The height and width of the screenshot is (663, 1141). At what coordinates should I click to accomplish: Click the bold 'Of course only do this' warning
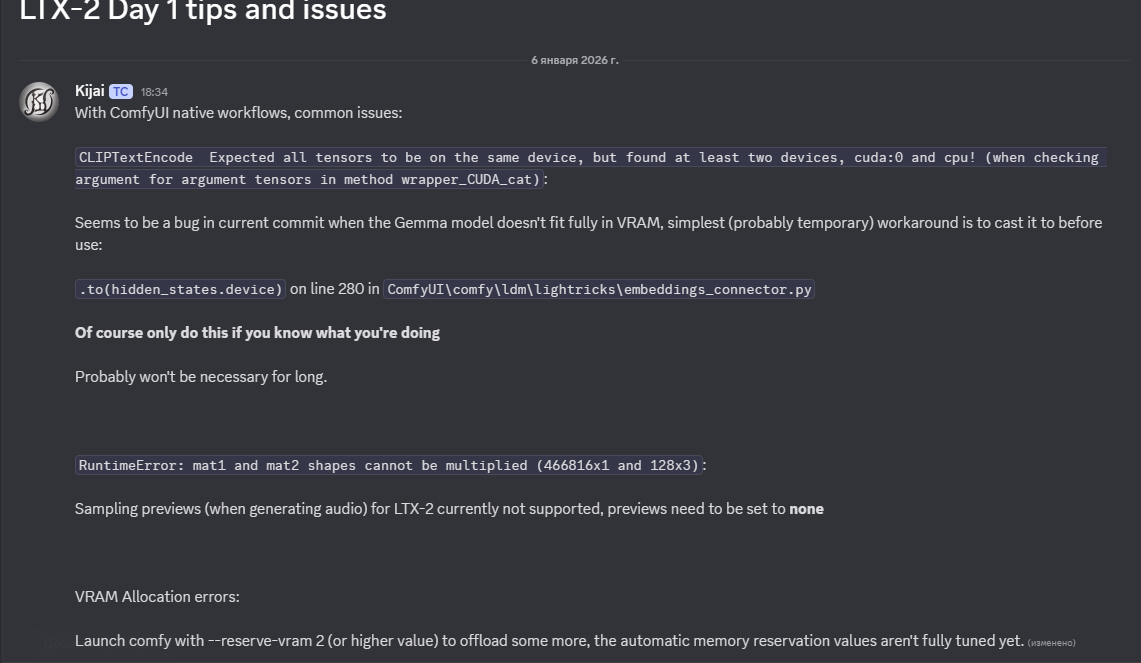click(257, 333)
